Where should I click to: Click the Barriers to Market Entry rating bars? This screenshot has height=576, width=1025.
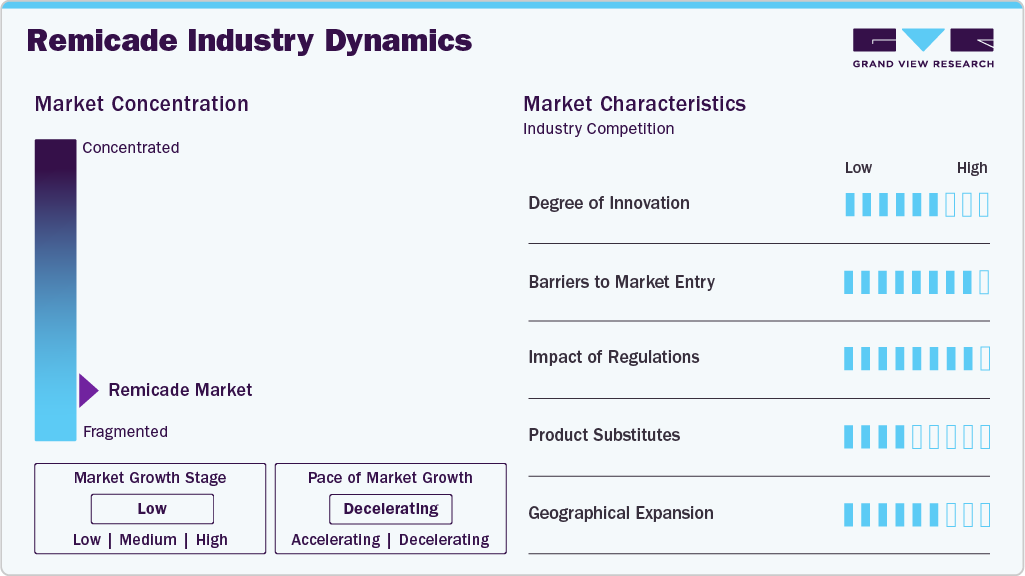(x=916, y=282)
